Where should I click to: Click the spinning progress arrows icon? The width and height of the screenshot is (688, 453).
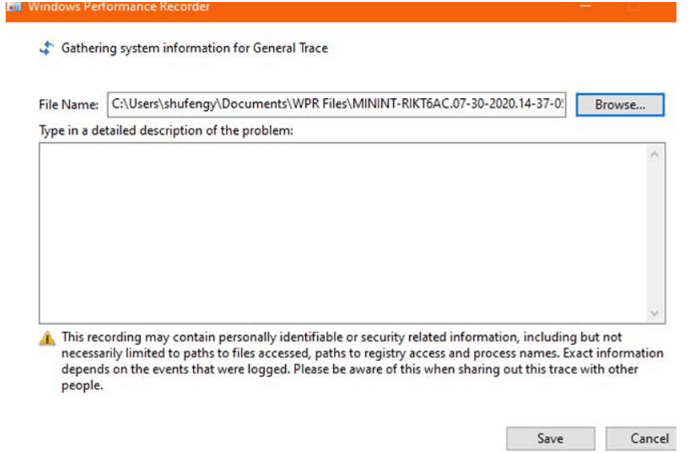click(47, 48)
